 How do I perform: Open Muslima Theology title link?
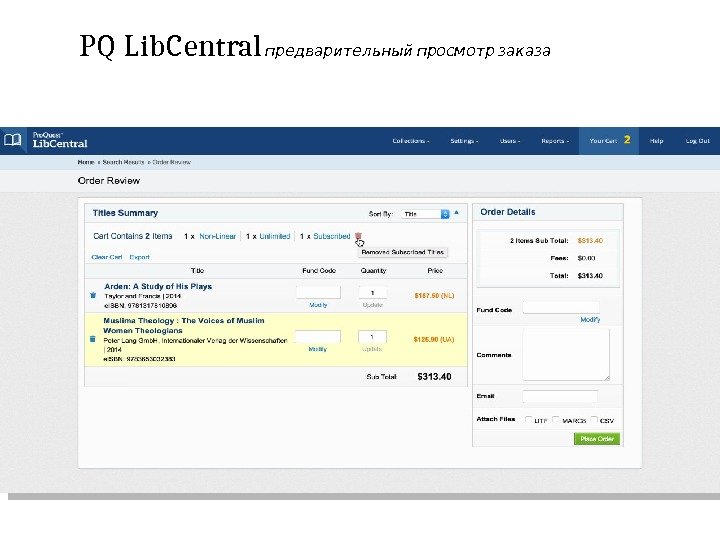[184, 325]
